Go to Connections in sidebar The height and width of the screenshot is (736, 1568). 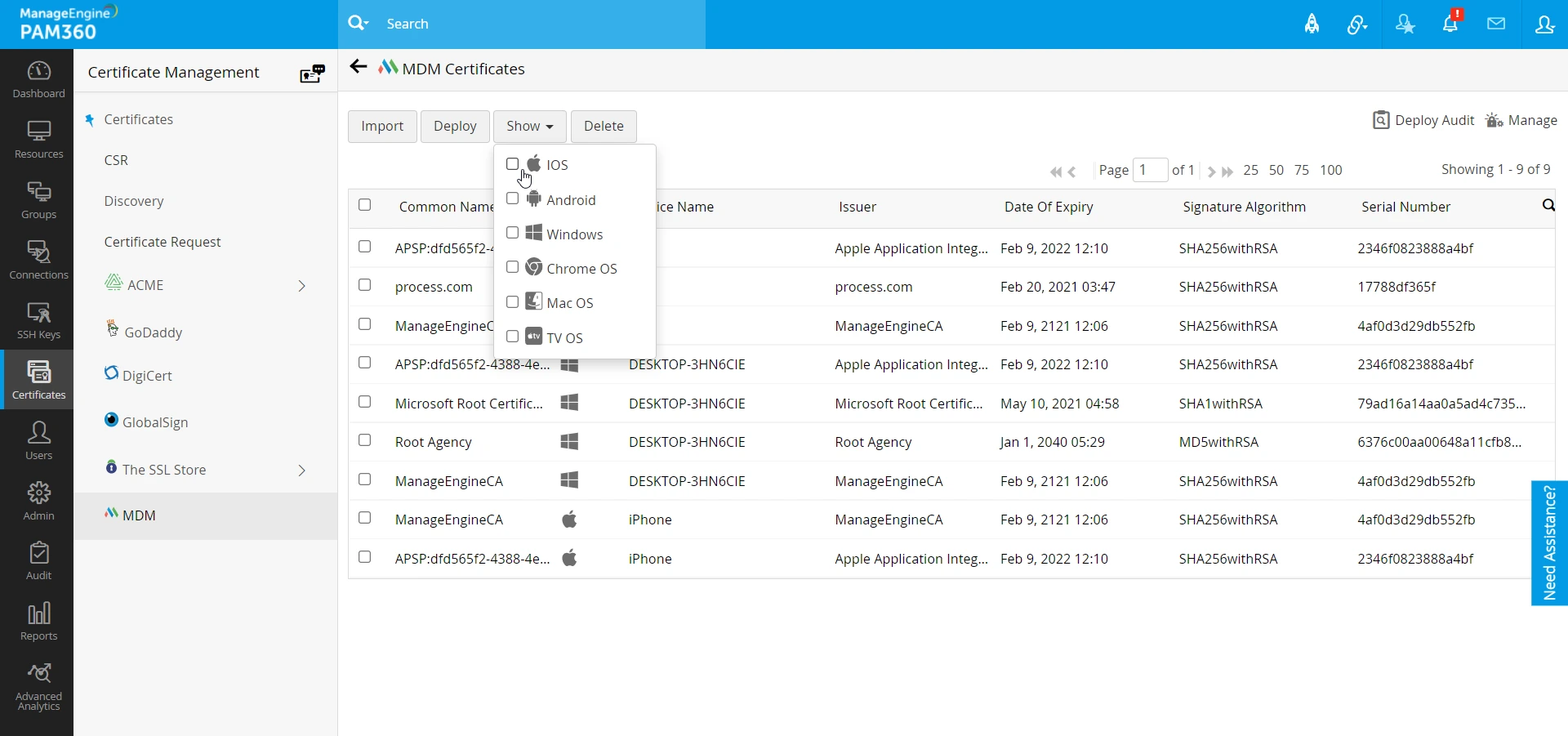click(x=38, y=260)
